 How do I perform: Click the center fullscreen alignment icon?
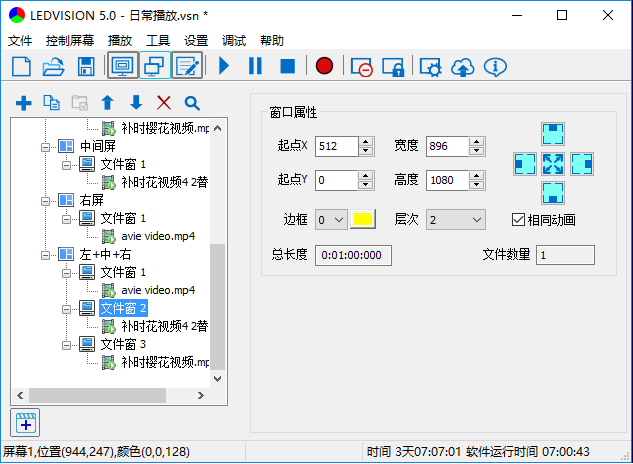coord(554,163)
